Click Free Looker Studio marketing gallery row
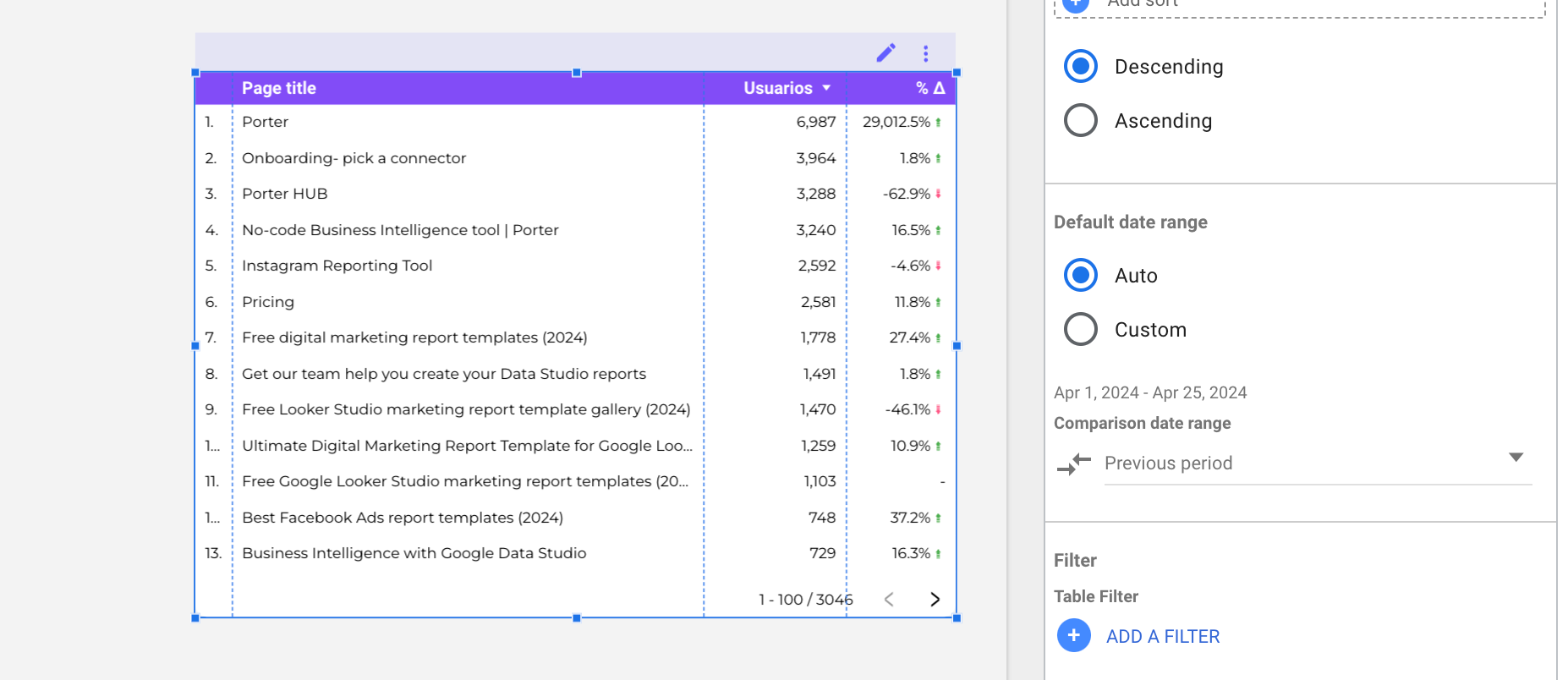Viewport: 1568px width, 680px height. tap(466, 409)
